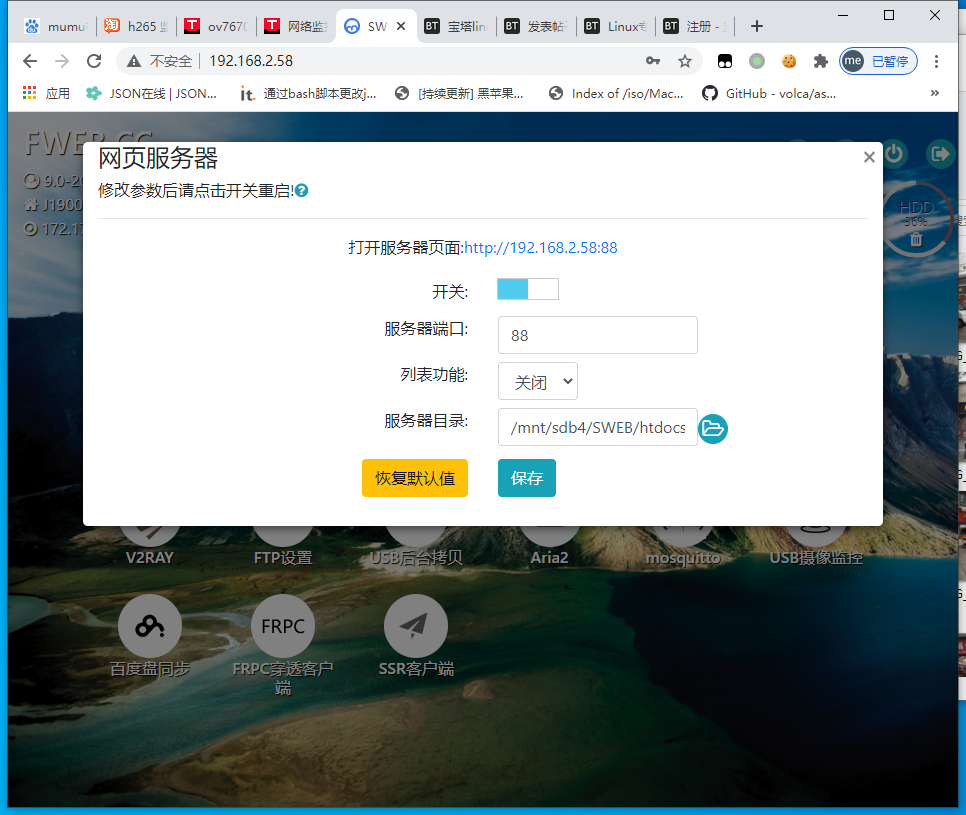Expand the bookmarks overflow chevron
The image size is (966, 815).
(x=935, y=93)
